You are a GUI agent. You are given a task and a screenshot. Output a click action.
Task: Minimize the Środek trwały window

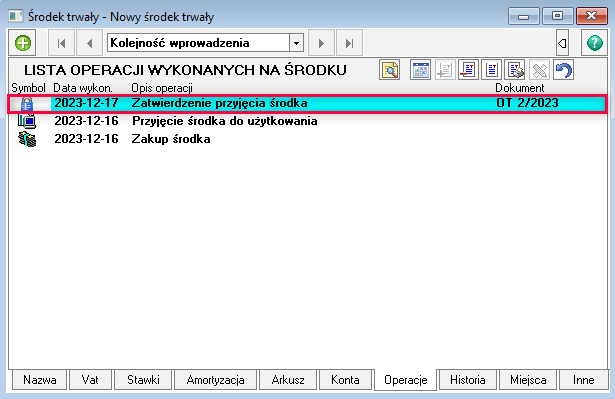coord(524,16)
